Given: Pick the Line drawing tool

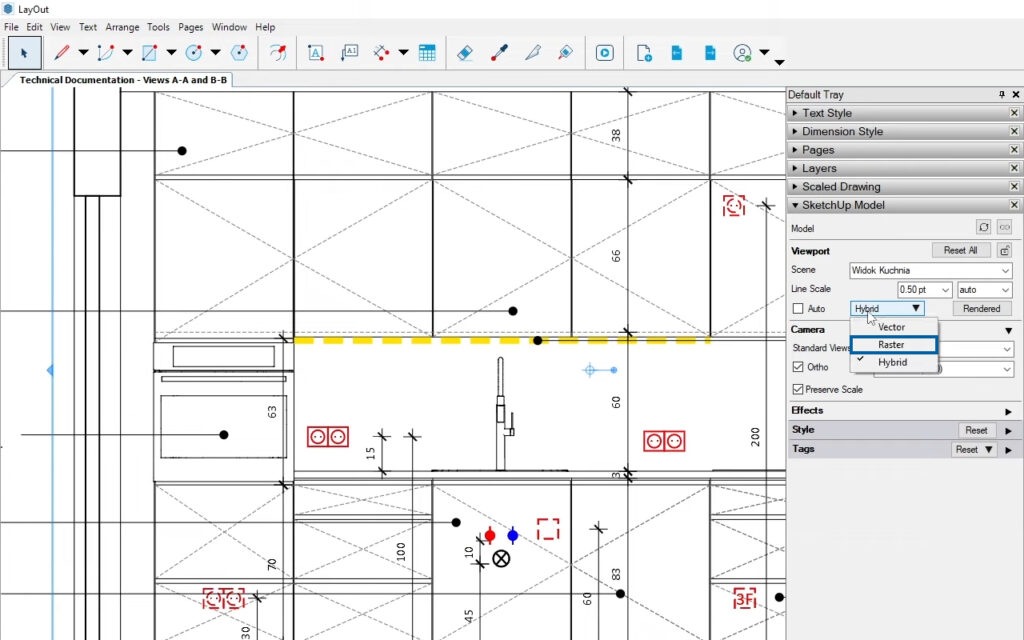Looking at the screenshot, I should (x=62, y=53).
